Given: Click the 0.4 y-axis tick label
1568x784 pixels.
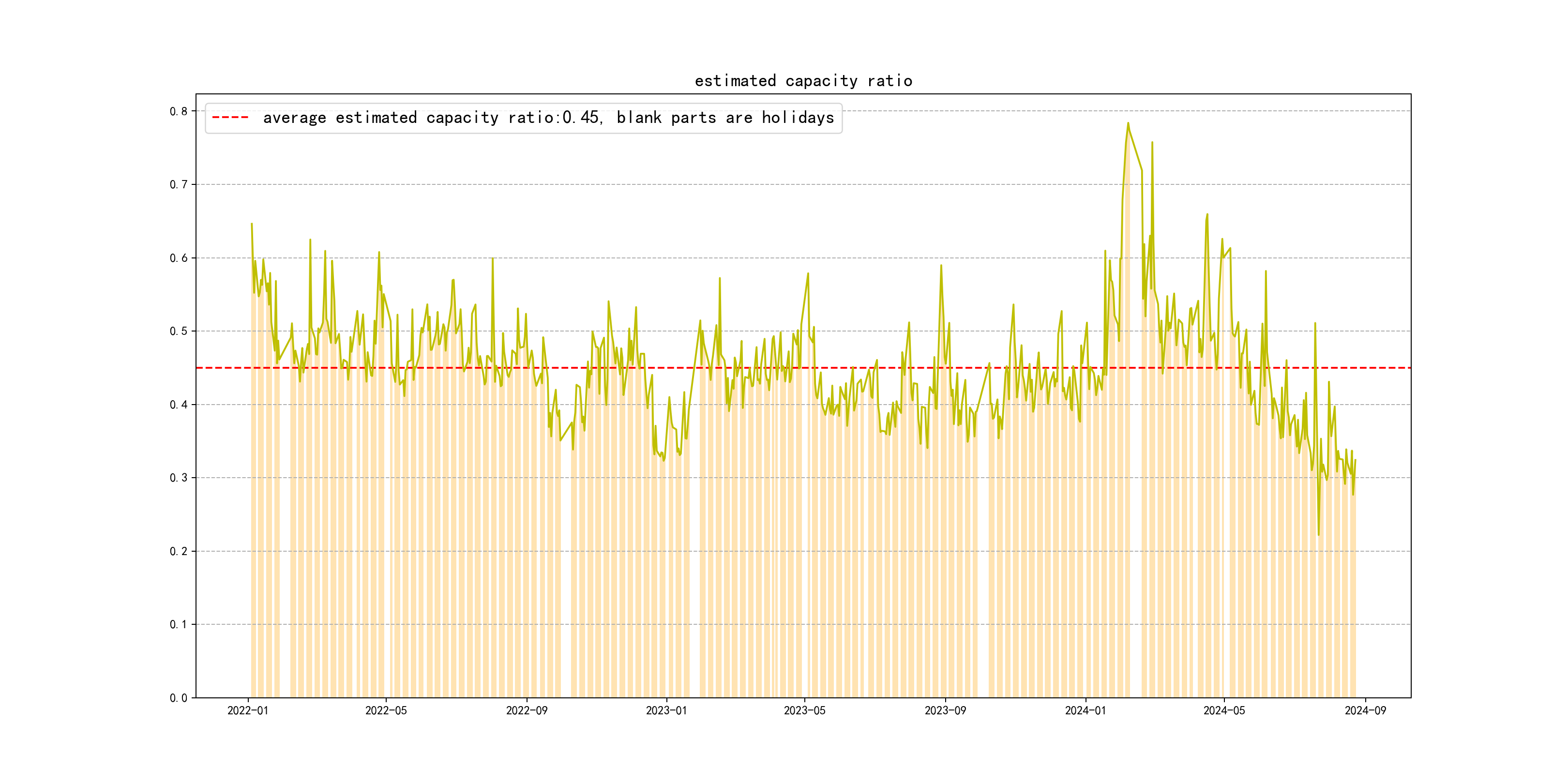Looking at the screenshot, I should click(179, 405).
